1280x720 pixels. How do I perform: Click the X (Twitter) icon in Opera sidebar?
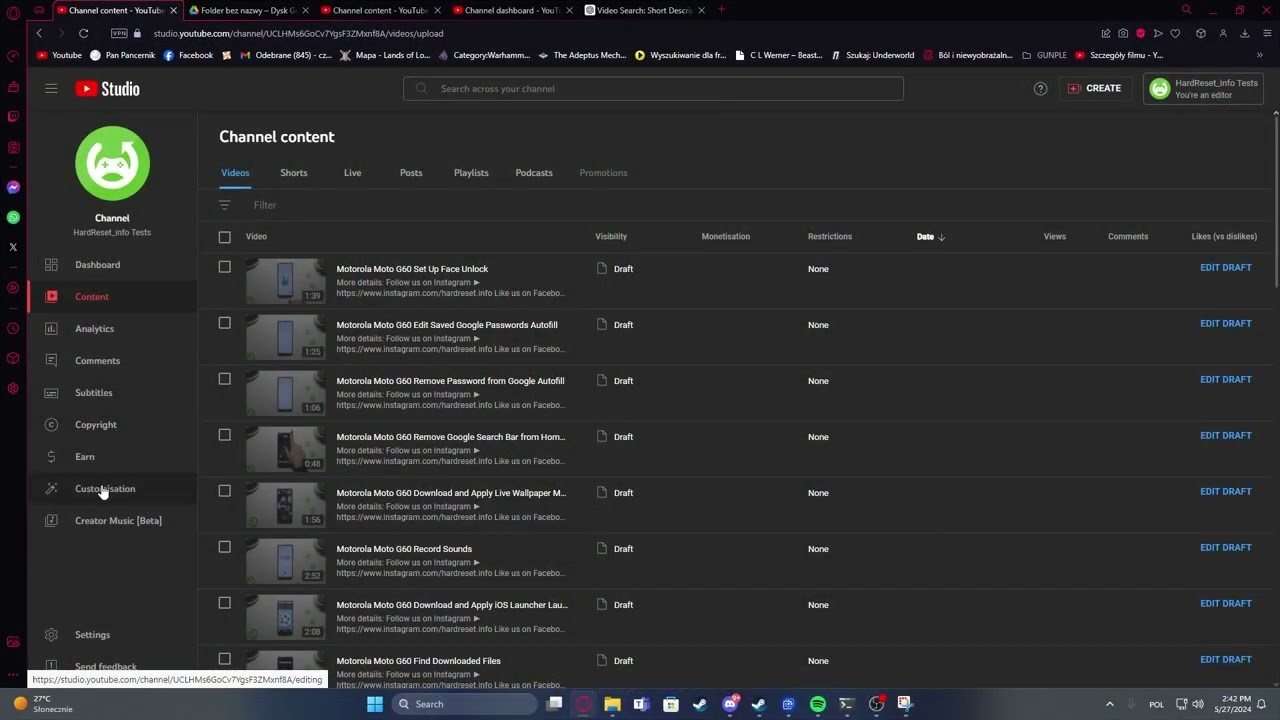(x=13, y=247)
